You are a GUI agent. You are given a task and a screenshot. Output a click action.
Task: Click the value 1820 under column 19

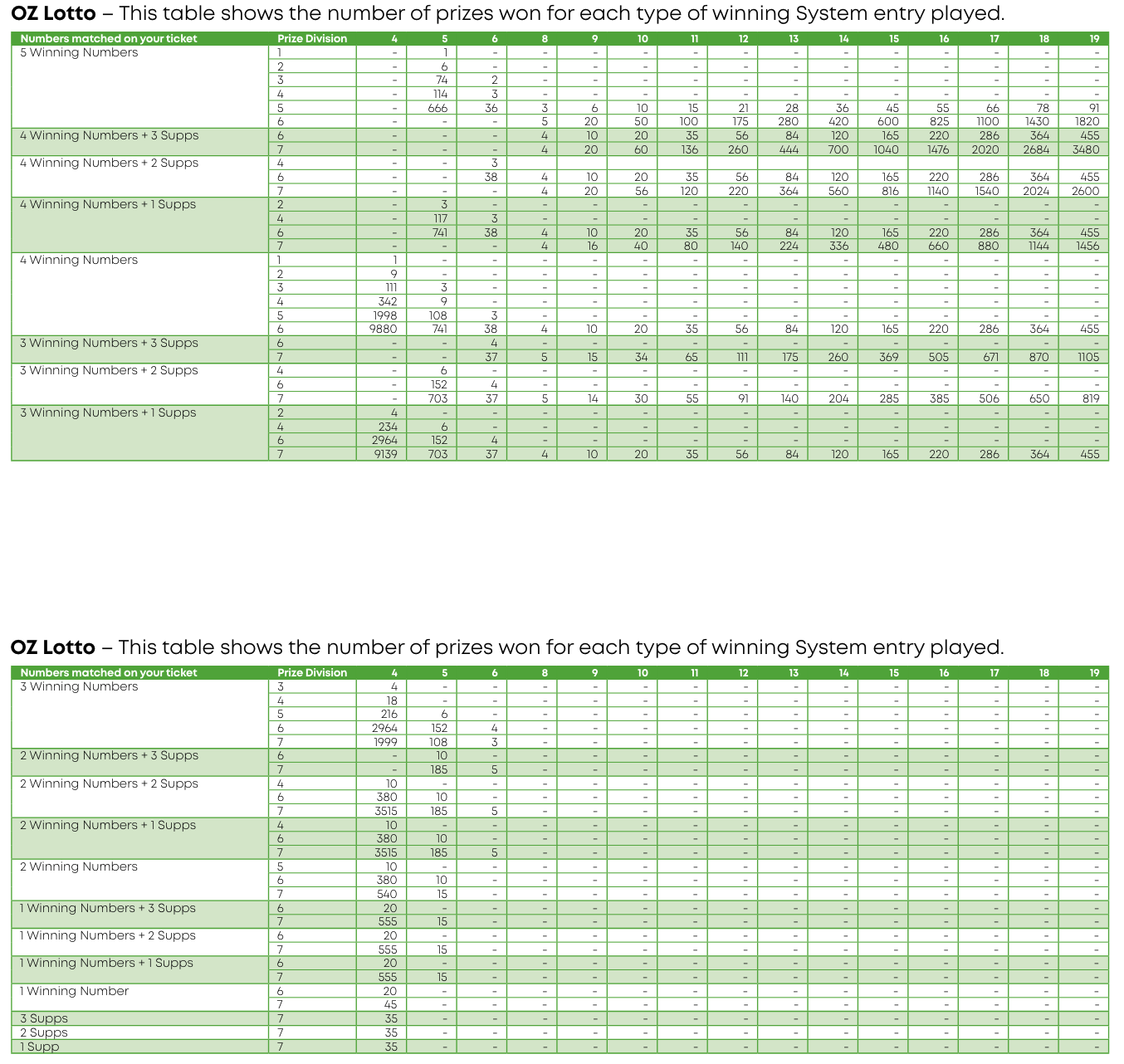[x=1087, y=121]
